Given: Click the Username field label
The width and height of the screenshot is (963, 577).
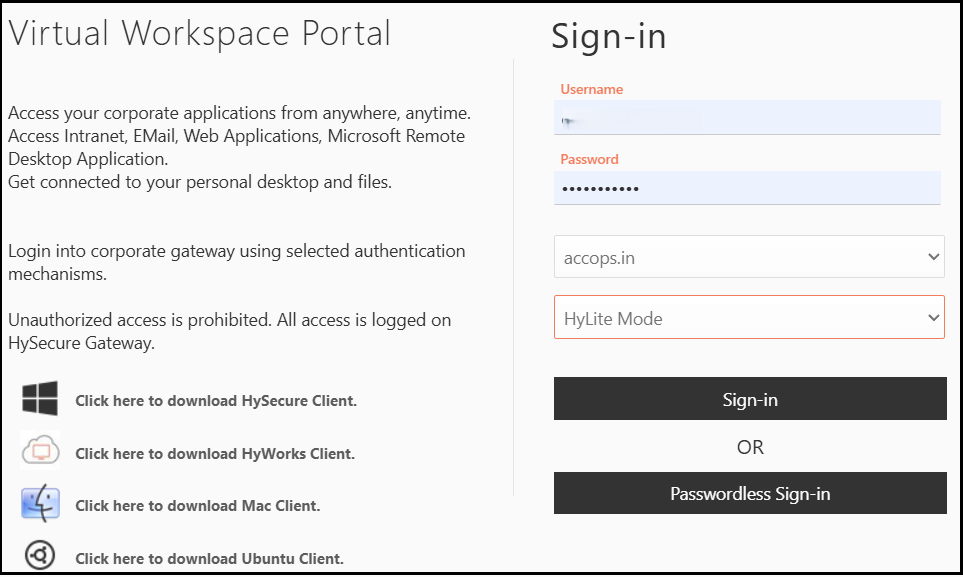Looking at the screenshot, I should tap(591, 89).
